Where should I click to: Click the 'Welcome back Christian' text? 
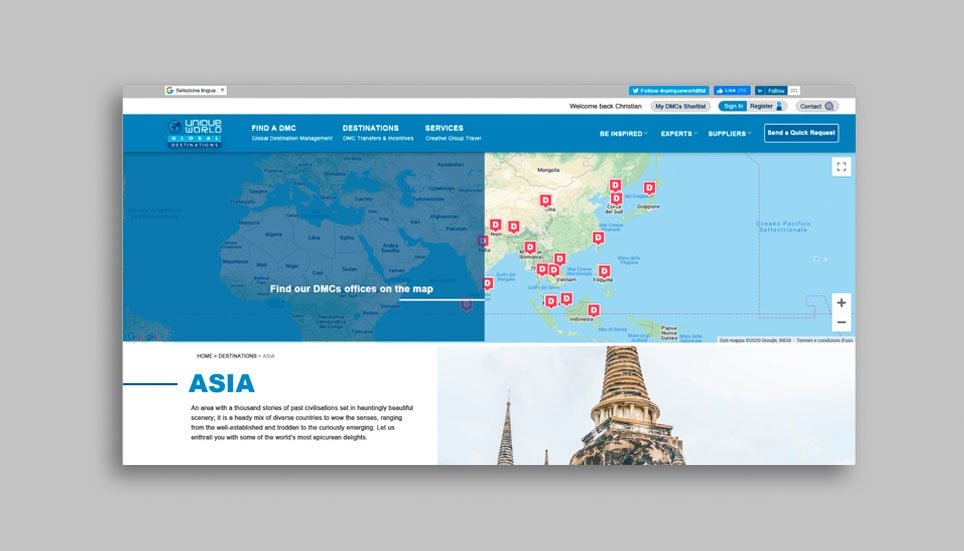pyautogui.click(x=606, y=106)
